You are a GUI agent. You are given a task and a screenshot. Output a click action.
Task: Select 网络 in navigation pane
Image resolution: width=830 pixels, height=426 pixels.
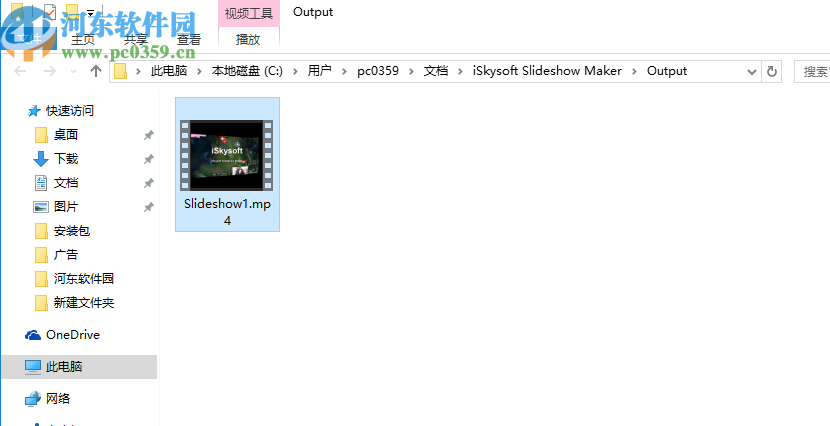click(x=58, y=398)
